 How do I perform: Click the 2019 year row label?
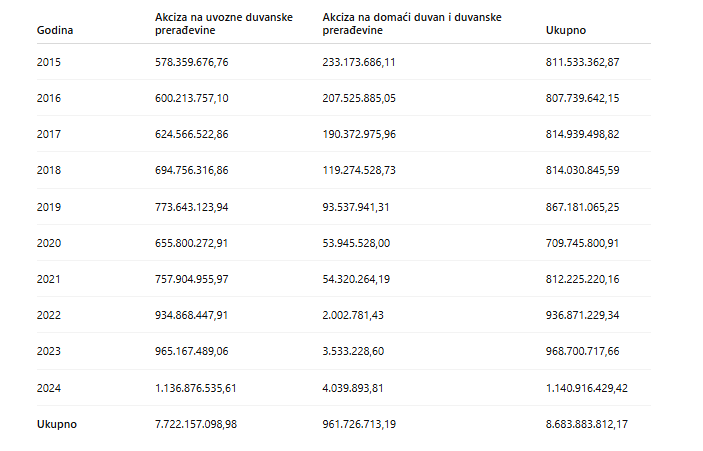pyautogui.click(x=48, y=207)
